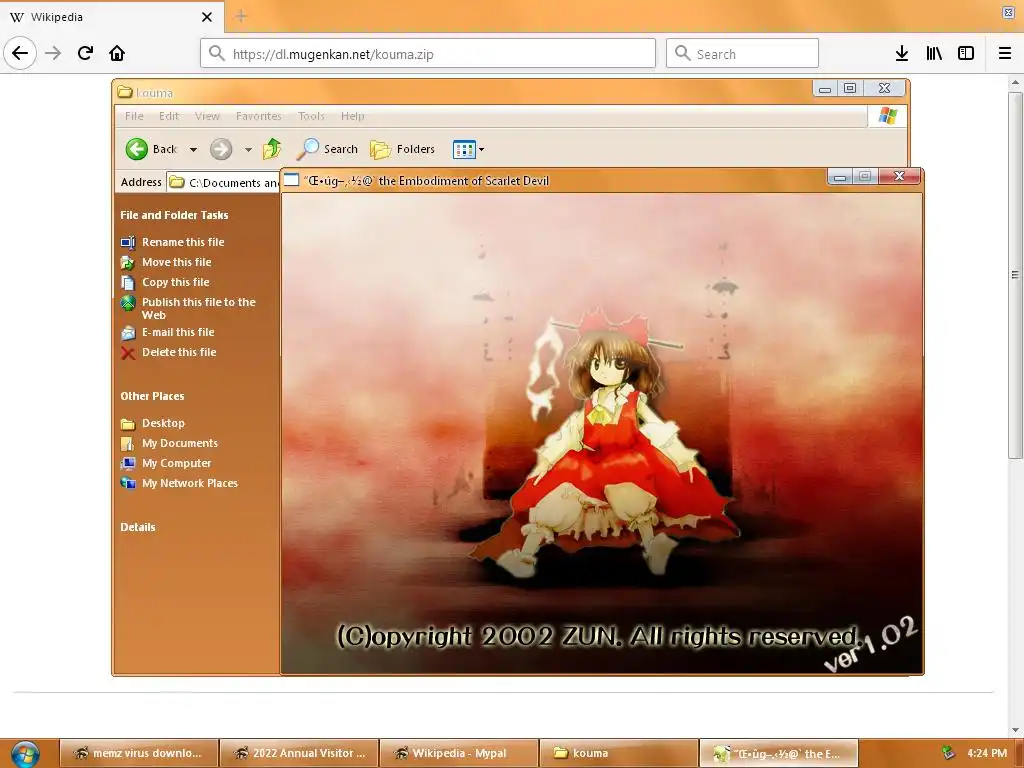The width and height of the screenshot is (1024, 768).
Task: Click Publish this file to the Web
Action: (x=199, y=308)
